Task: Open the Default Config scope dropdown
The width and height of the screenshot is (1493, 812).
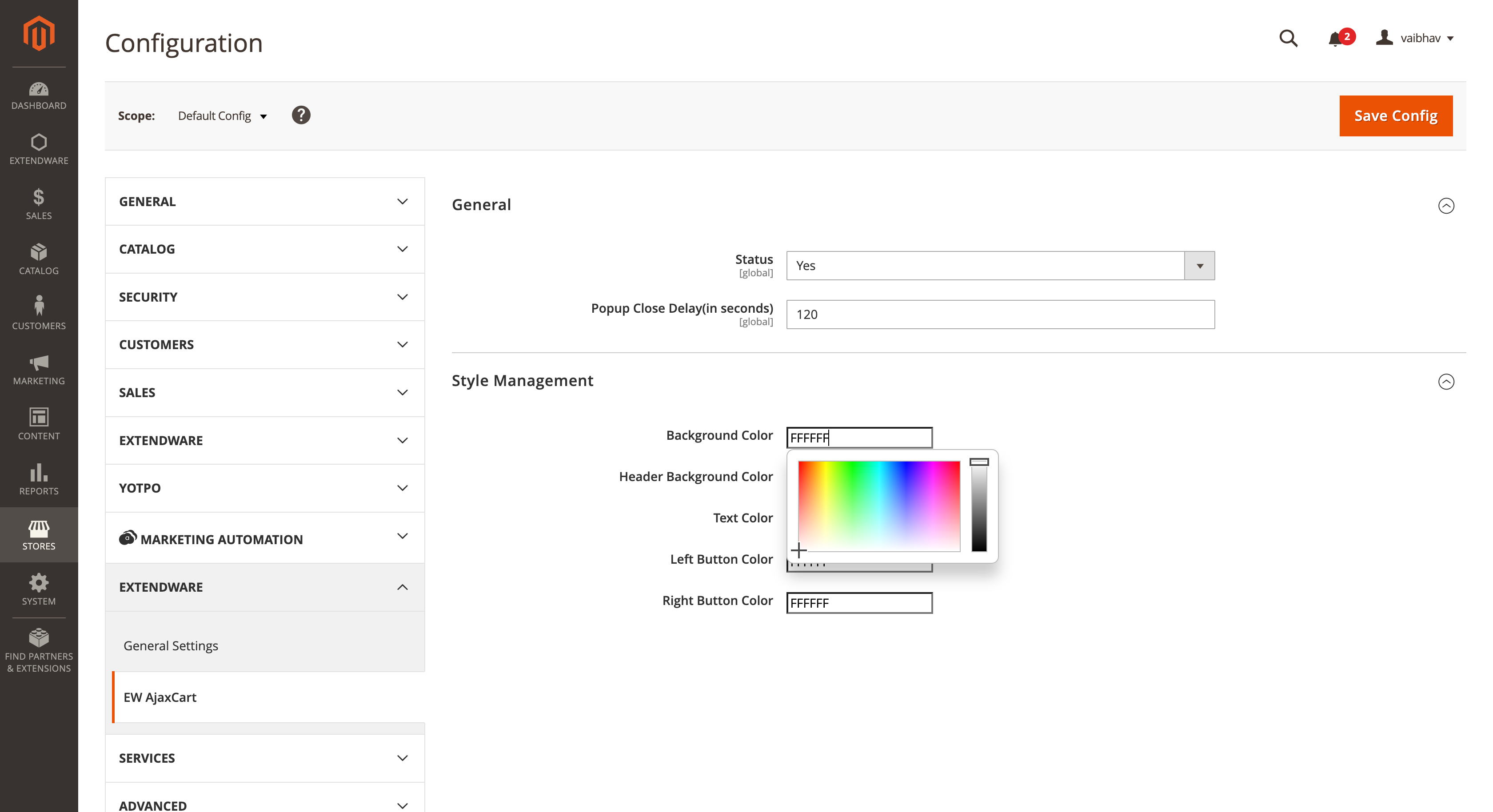Action: 222,116
